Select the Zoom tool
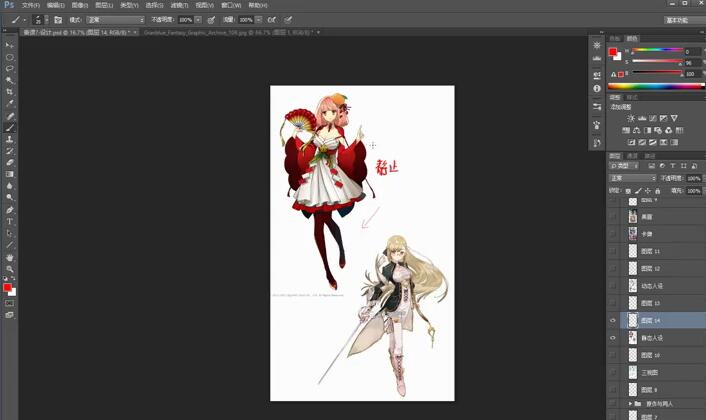This screenshot has width=706, height=420. click(9, 269)
